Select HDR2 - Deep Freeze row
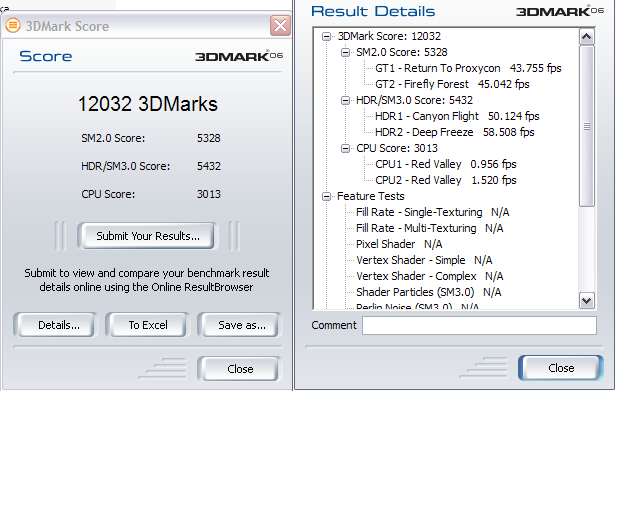Screen dimensions: 640x512 [x=455, y=132]
